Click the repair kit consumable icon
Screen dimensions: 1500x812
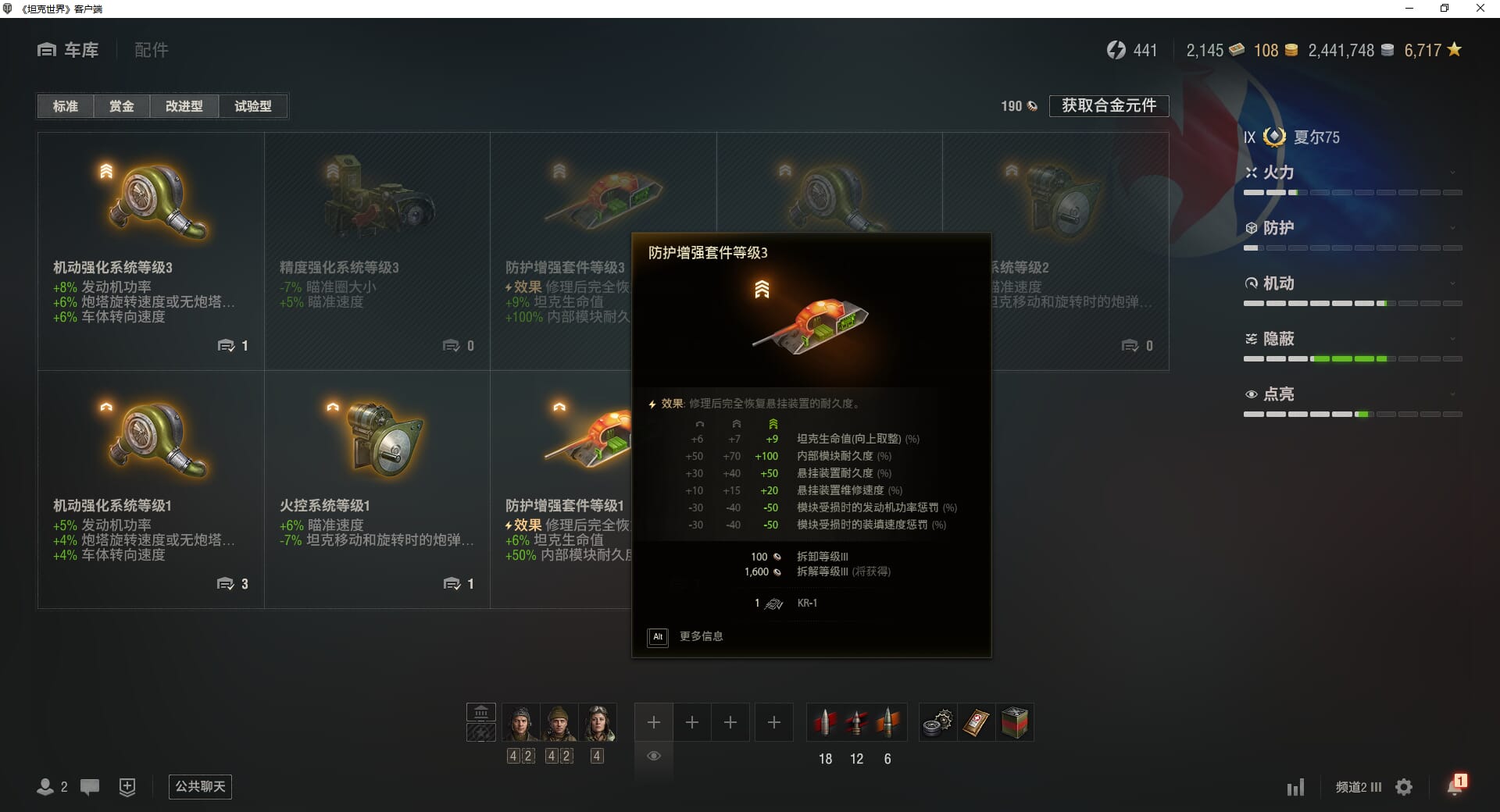click(937, 723)
